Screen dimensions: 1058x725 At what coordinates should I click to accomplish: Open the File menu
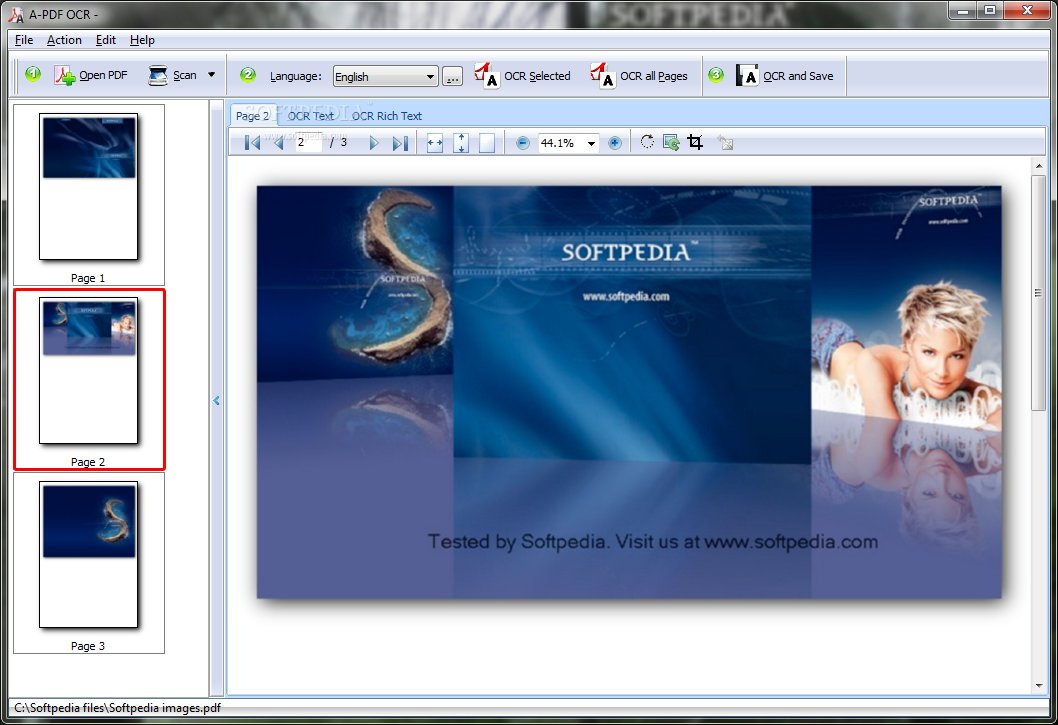pos(24,40)
